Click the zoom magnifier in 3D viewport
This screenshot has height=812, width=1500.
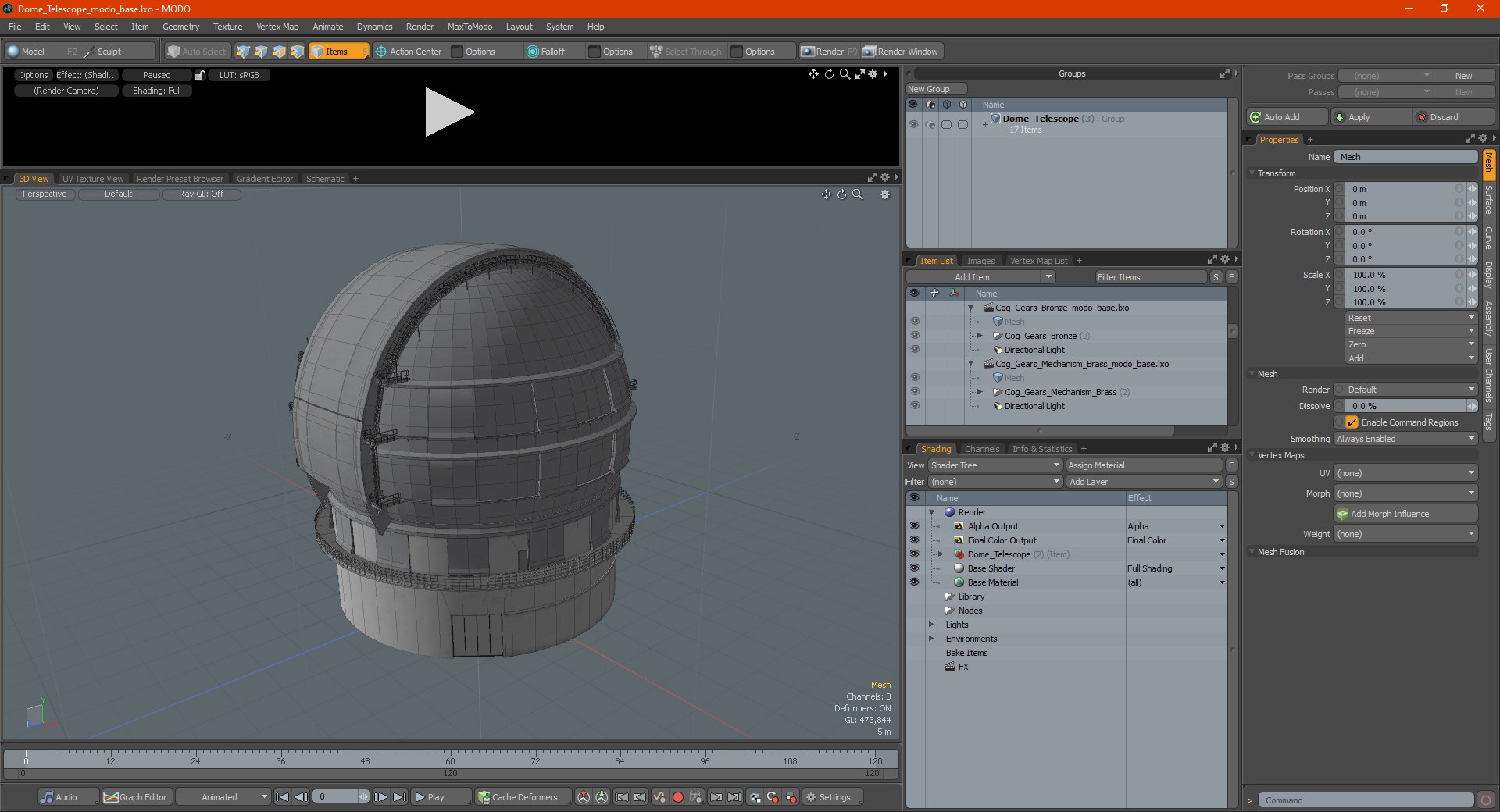858,194
